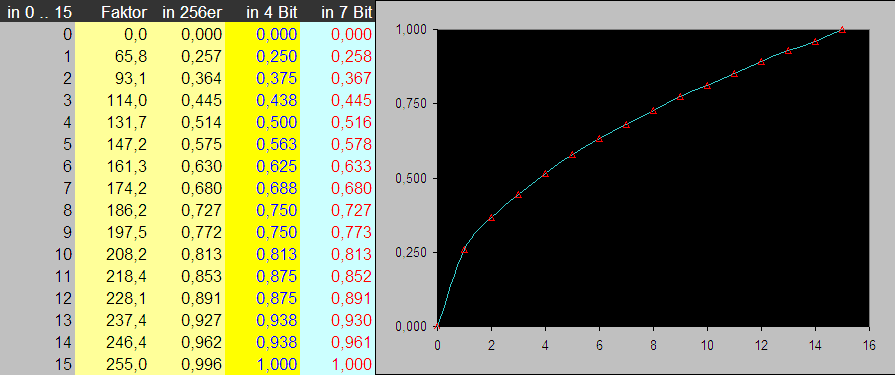Select the Faktor cell showing 65,8
895x375 pixels.
[113, 56]
